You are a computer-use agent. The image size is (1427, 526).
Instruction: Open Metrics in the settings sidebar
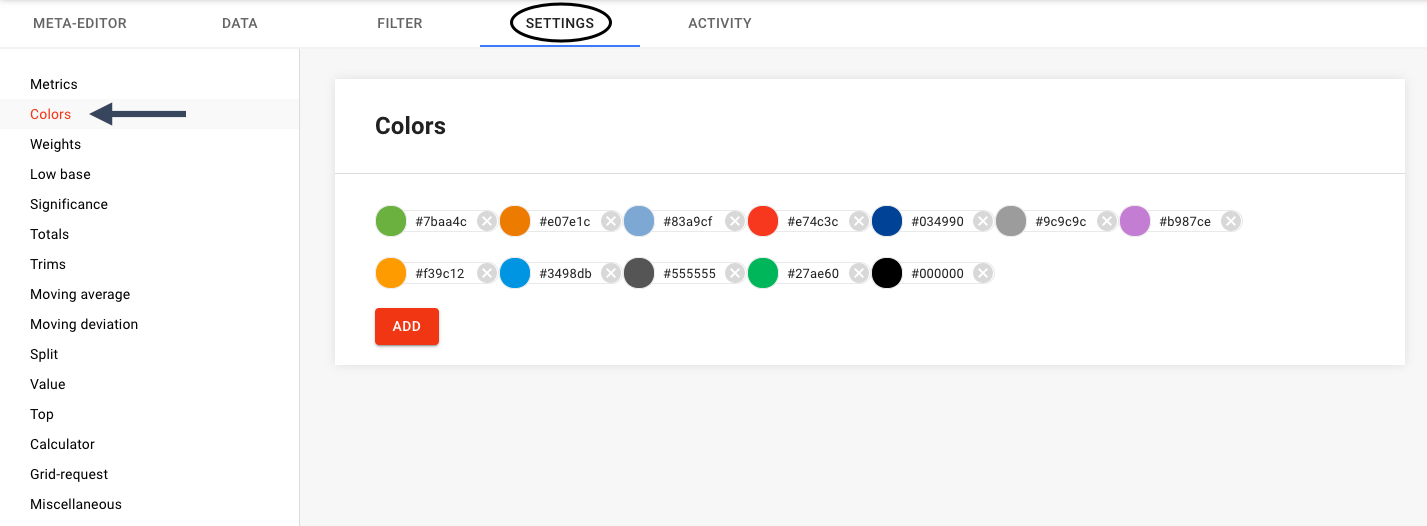click(54, 84)
